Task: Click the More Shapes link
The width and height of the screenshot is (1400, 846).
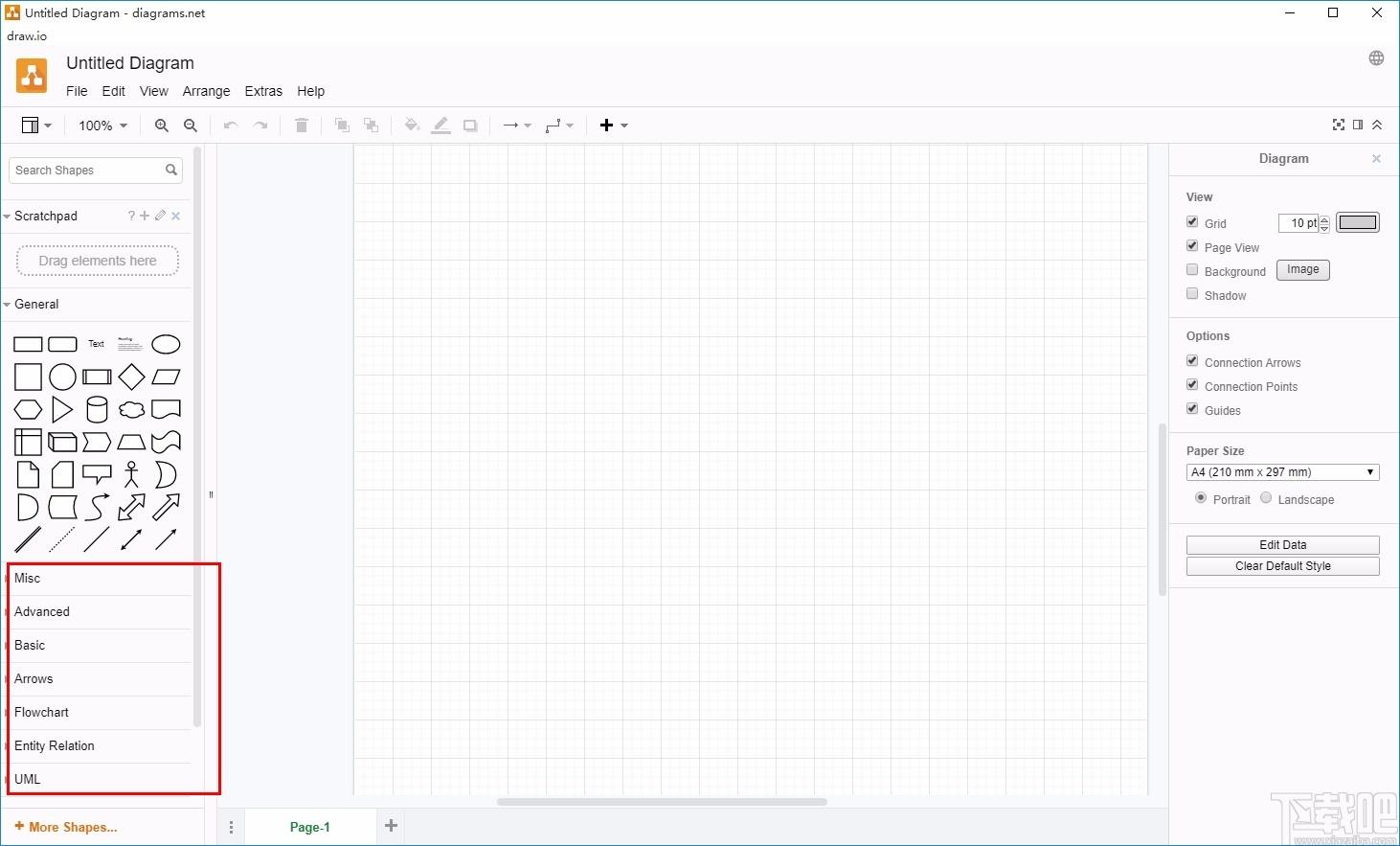Action: coord(66,827)
